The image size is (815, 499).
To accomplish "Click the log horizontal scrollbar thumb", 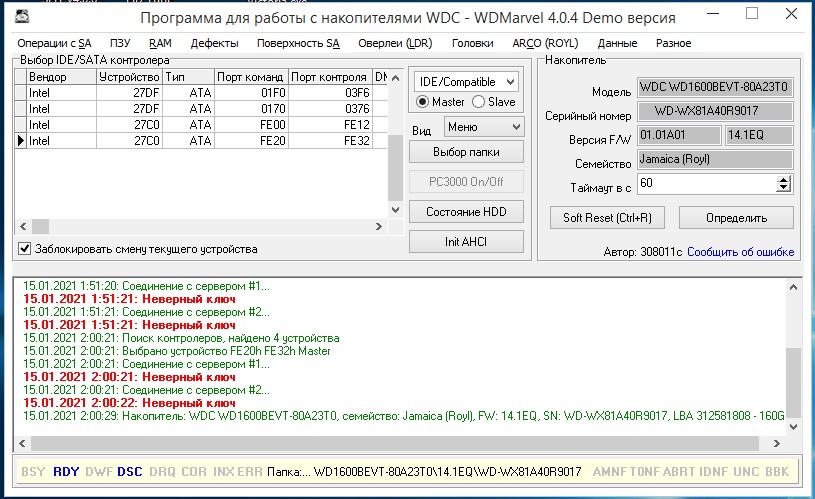I will [395, 443].
